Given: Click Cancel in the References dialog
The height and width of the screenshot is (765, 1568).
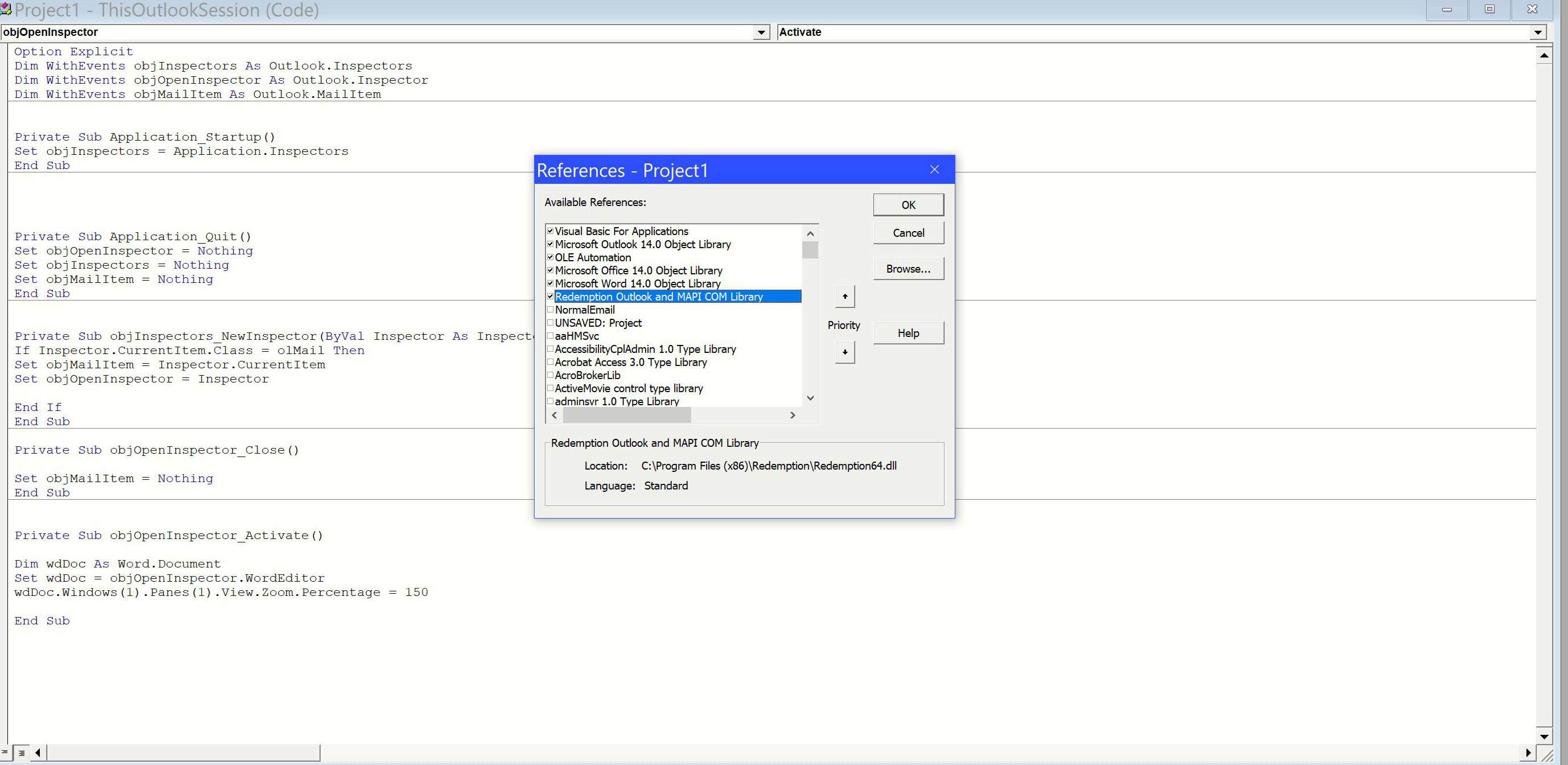Looking at the screenshot, I should pyautogui.click(x=908, y=233).
